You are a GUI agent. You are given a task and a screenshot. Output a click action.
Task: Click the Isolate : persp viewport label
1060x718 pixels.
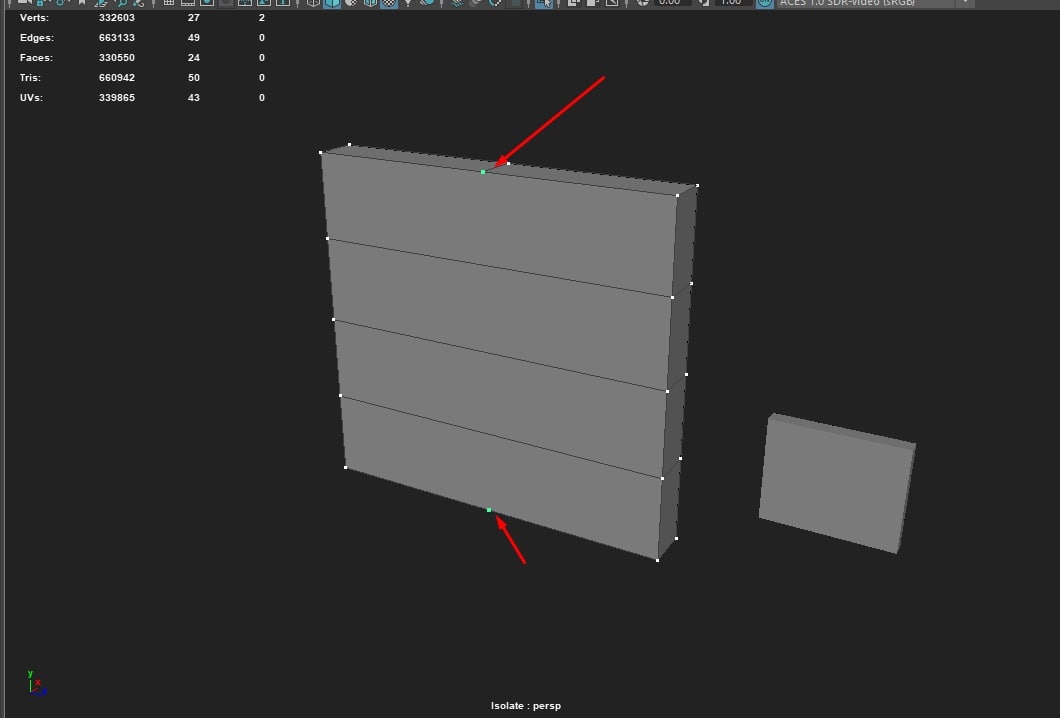tap(526, 705)
